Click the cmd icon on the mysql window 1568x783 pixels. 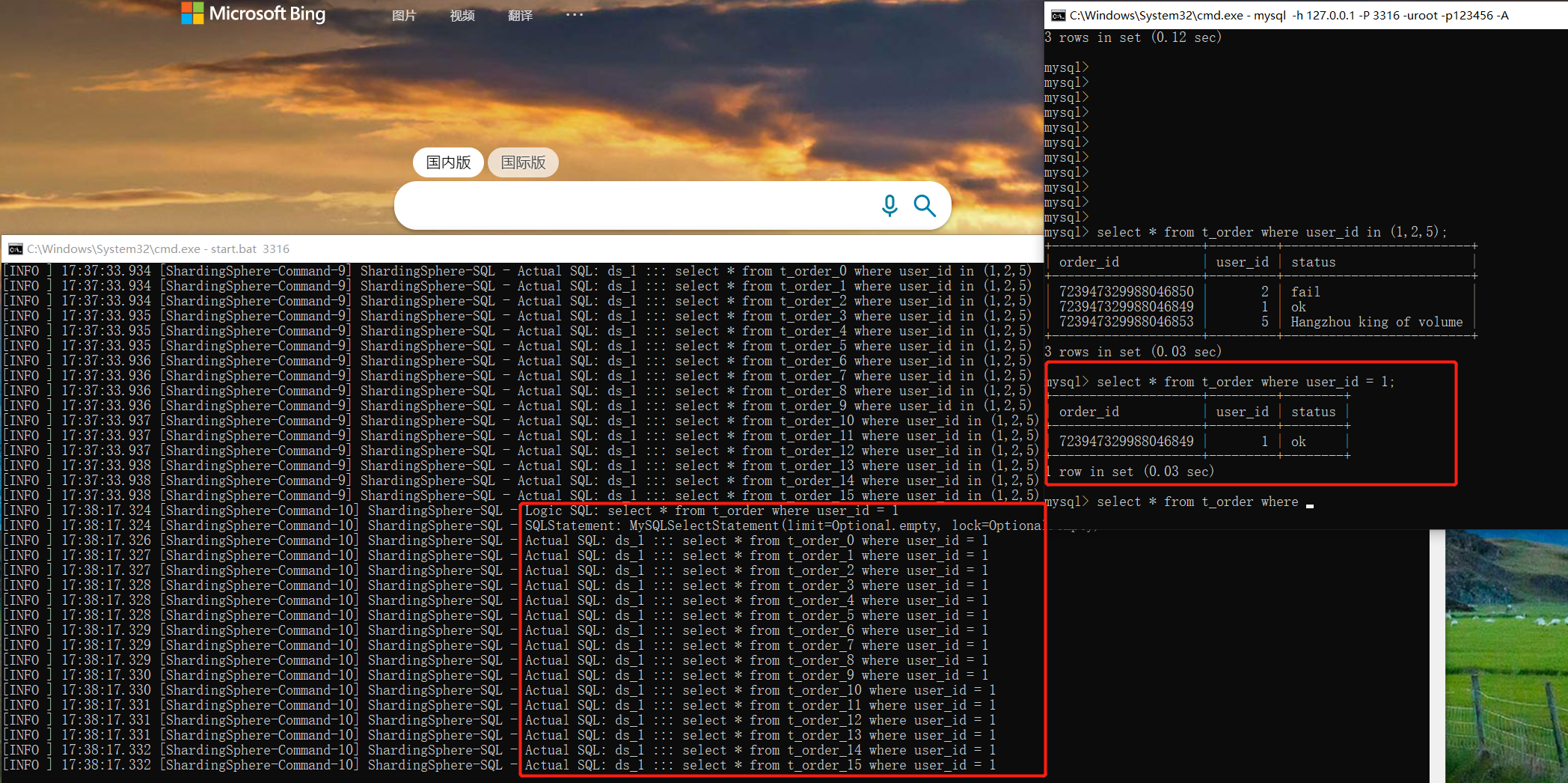tap(1056, 14)
